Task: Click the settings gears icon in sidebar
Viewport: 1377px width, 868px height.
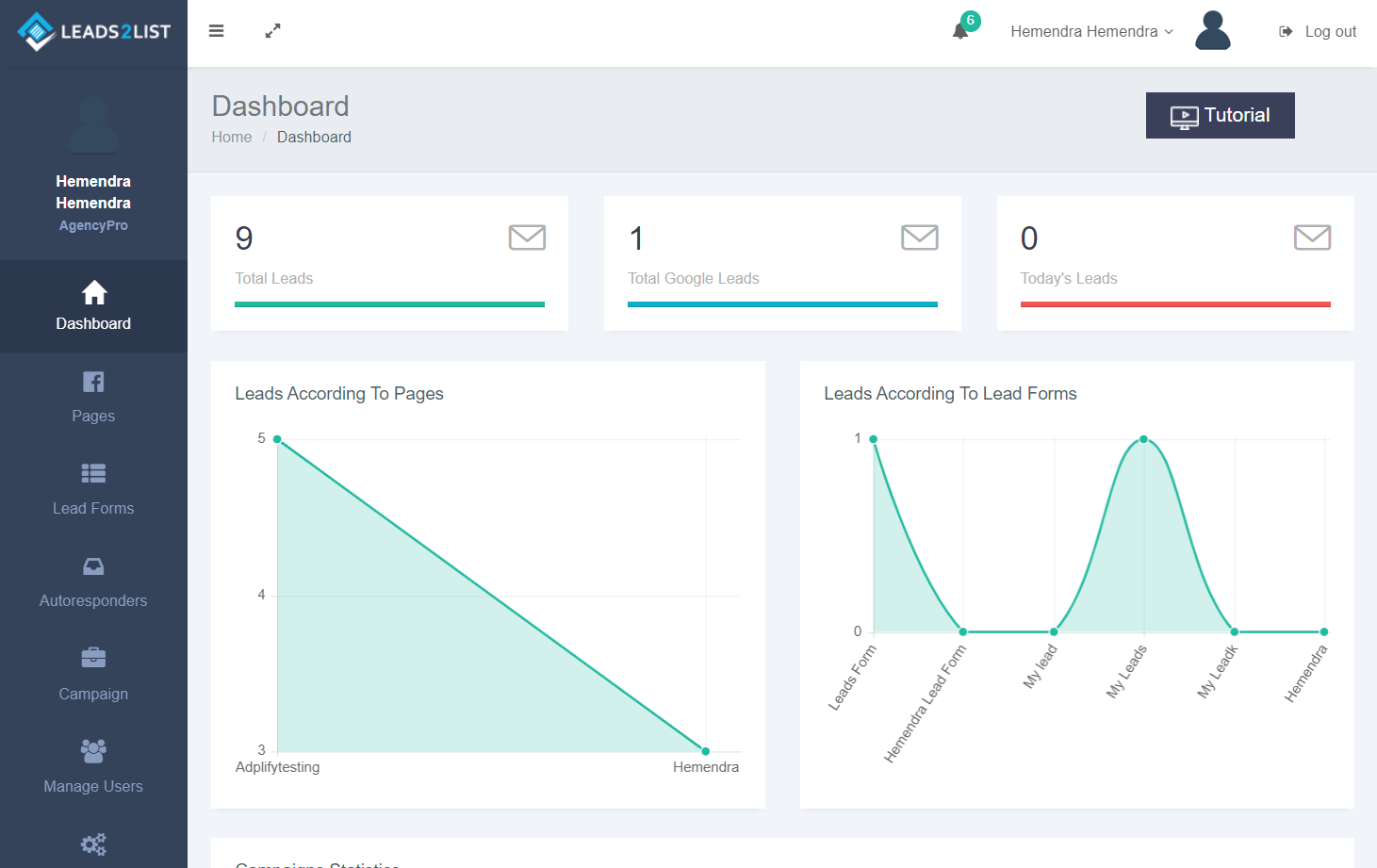Action: tap(93, 843)
